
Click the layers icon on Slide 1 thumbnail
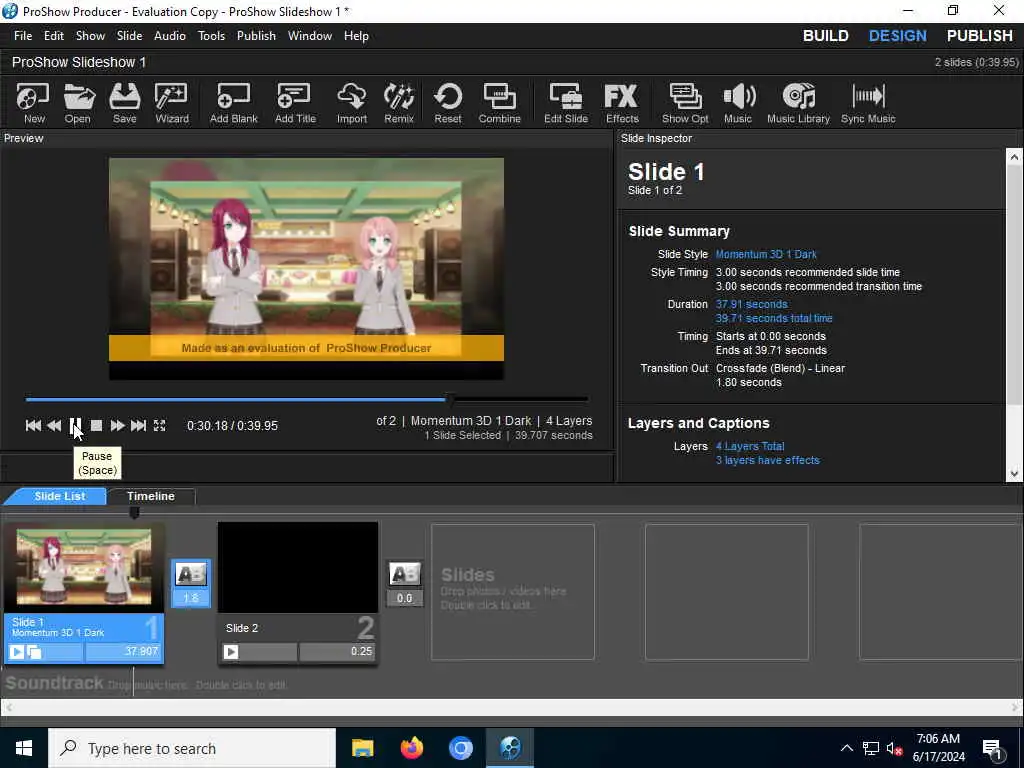[34, 652]
